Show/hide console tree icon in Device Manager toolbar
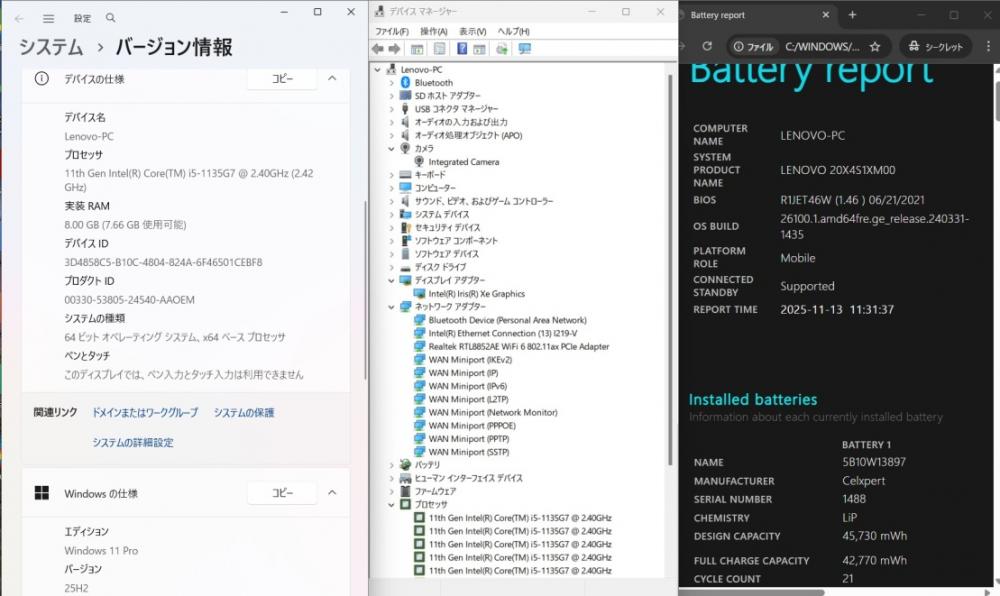Image resolution: width=1000 pixels, height=596 pixels. tap(417, 49)
